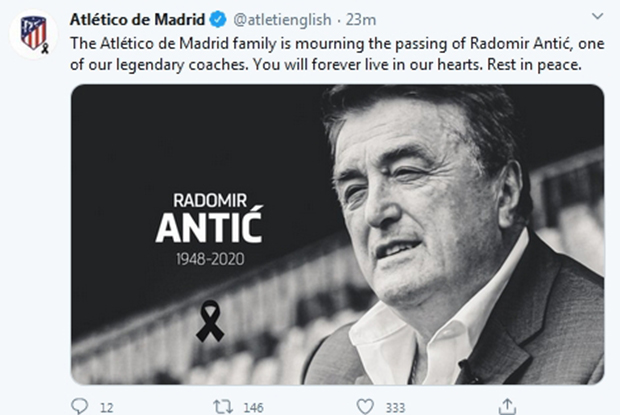Click the tweet body text
The height and width of the screenshot is (415, 620).
click(330, 51)
